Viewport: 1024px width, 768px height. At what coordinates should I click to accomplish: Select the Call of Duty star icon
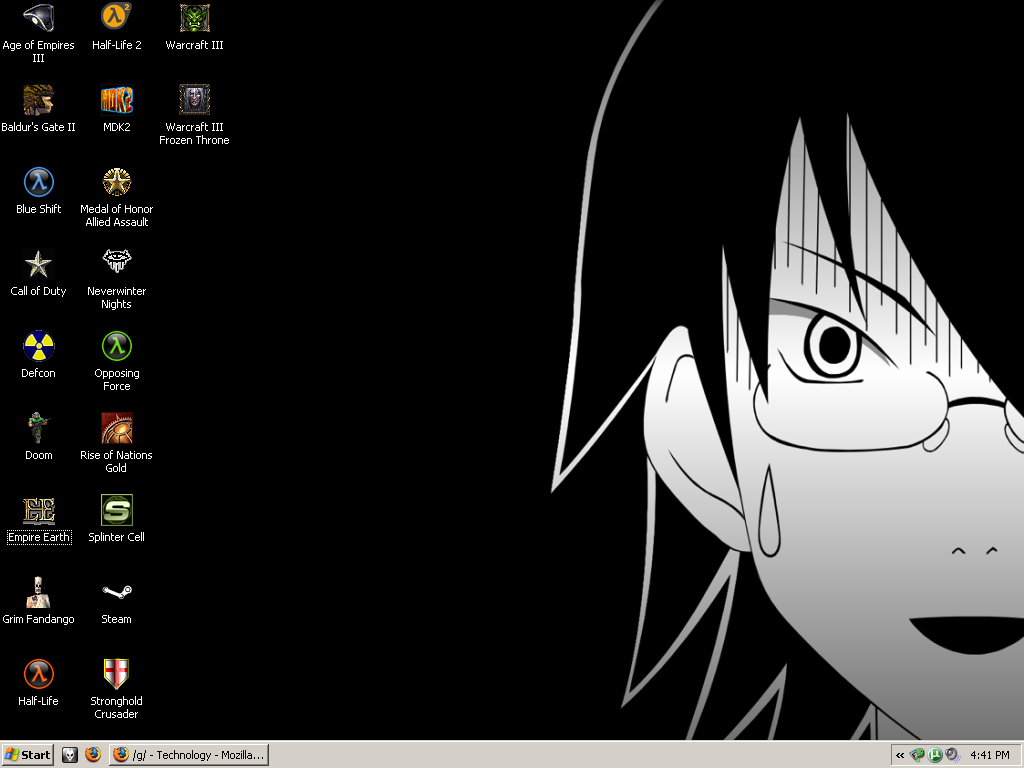point(39,264)
